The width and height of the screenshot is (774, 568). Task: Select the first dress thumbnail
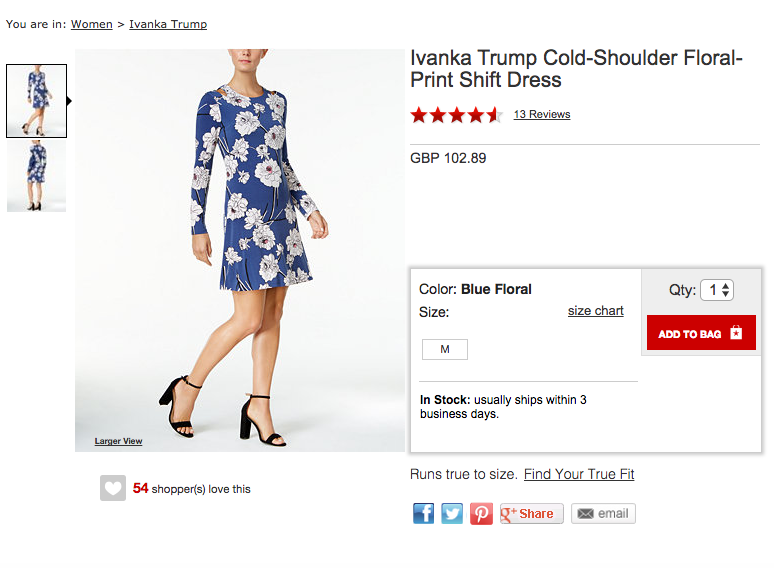point(37,101)
